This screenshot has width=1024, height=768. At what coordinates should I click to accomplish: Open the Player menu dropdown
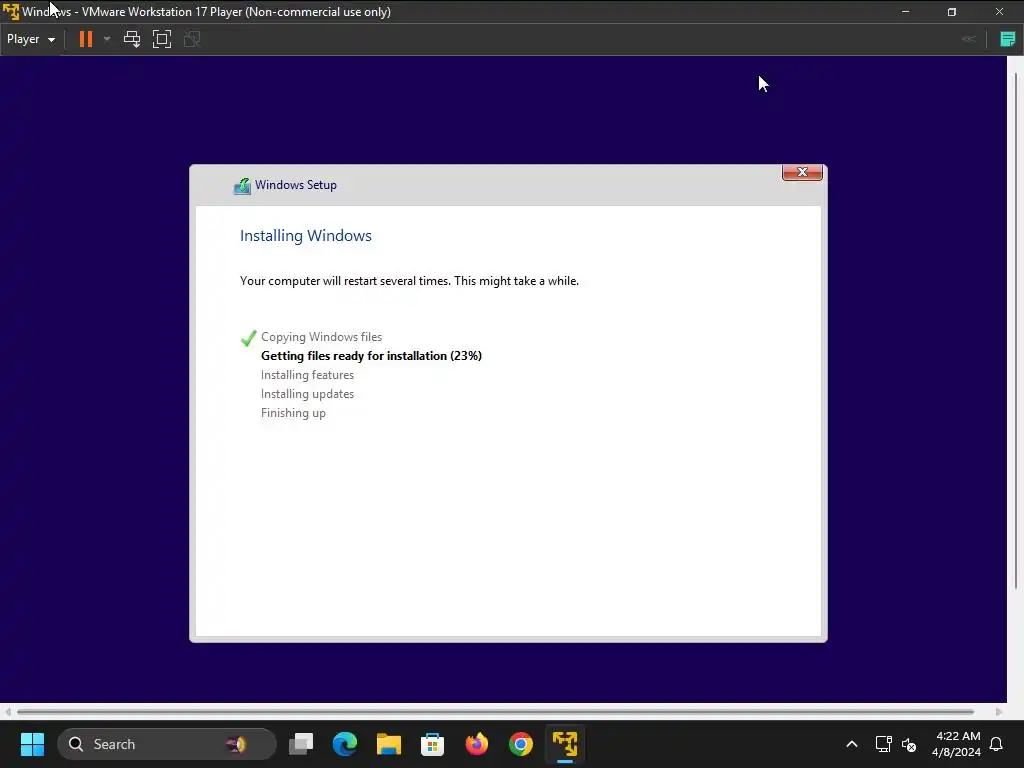(31, 39)
